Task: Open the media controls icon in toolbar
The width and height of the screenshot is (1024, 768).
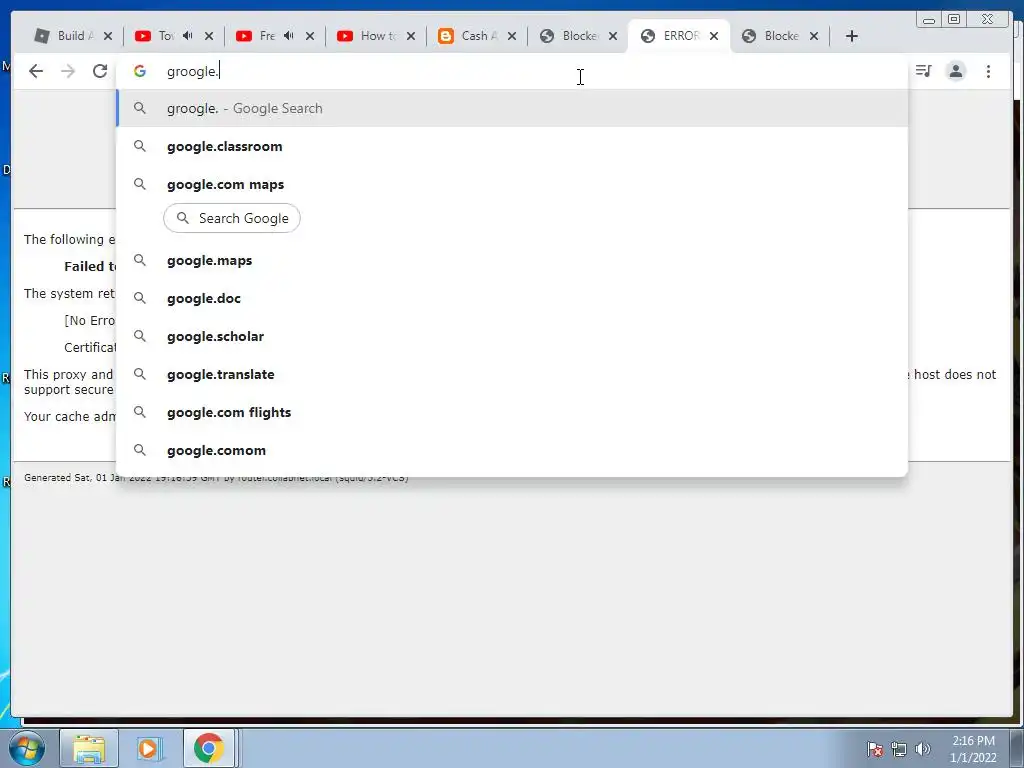Action: (923, 71)
